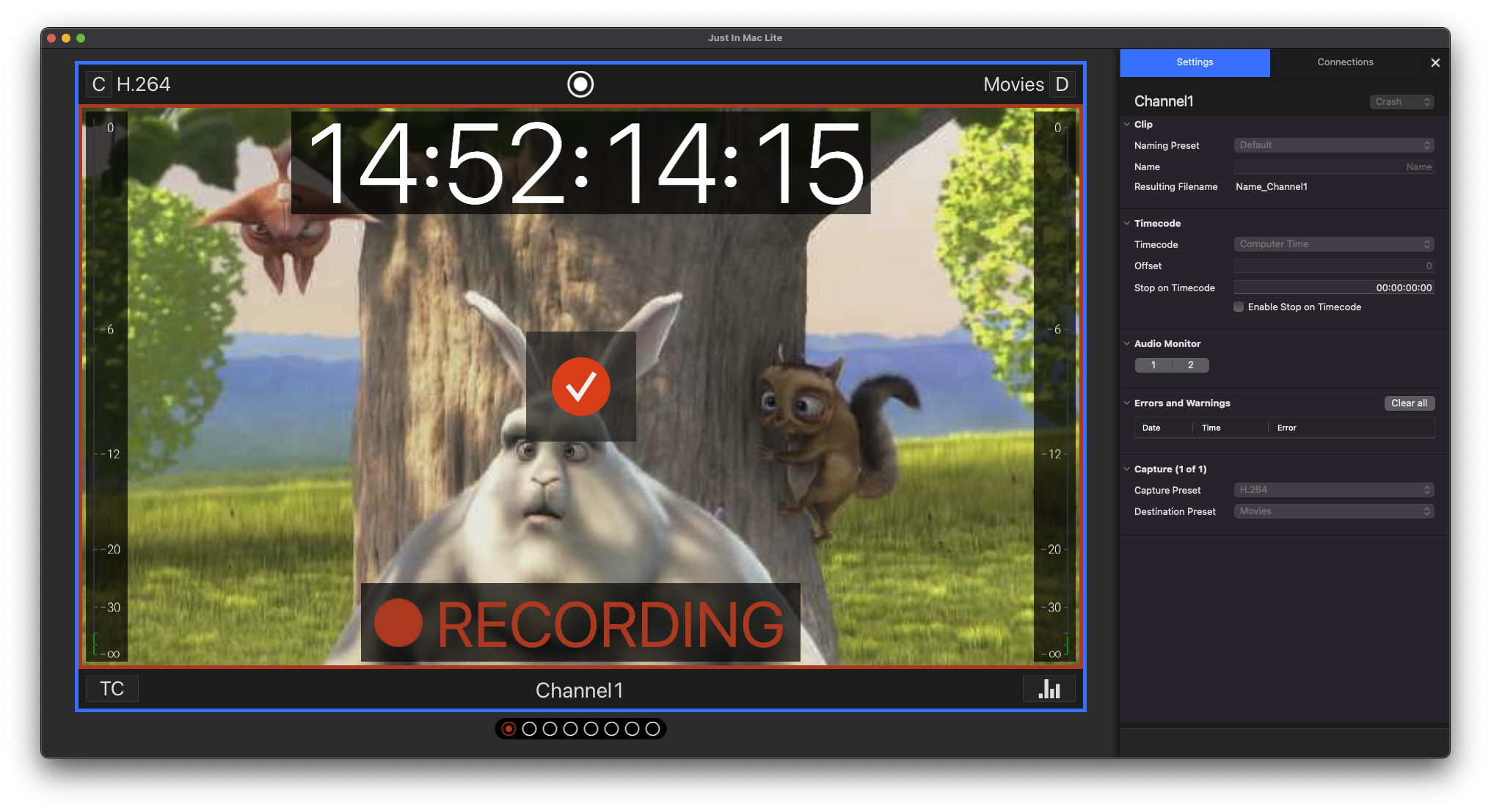Open the Timecode source dropdown
Image resolution: width=1491 pixels, height=812 pixels.
point(1334,244)
